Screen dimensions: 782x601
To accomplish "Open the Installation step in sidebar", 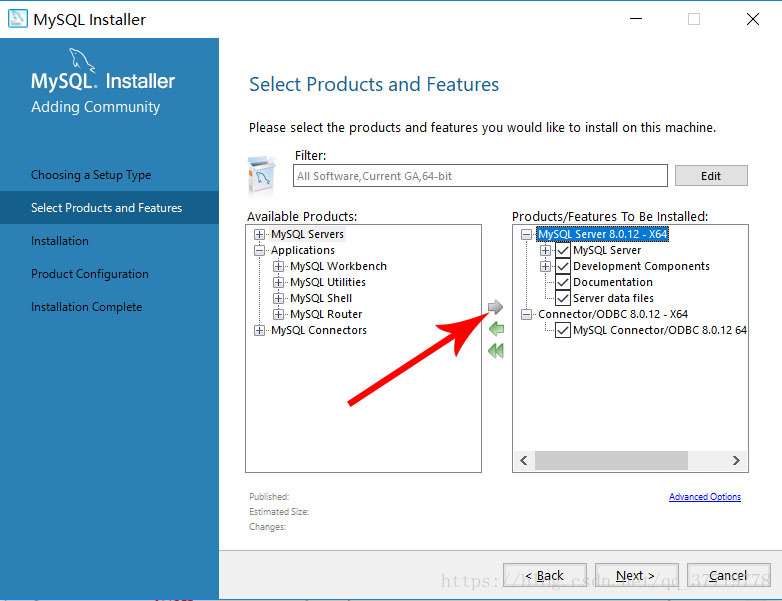I will point(60,240).
